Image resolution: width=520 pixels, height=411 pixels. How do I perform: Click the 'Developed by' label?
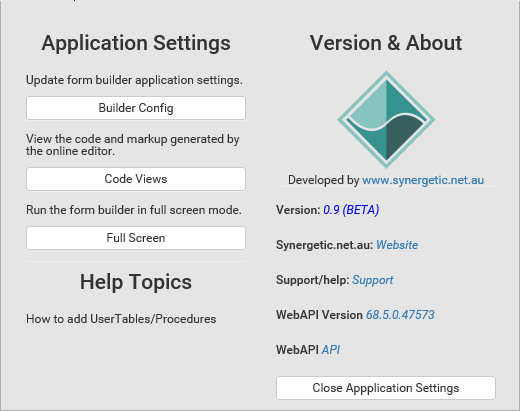[324, 180]
